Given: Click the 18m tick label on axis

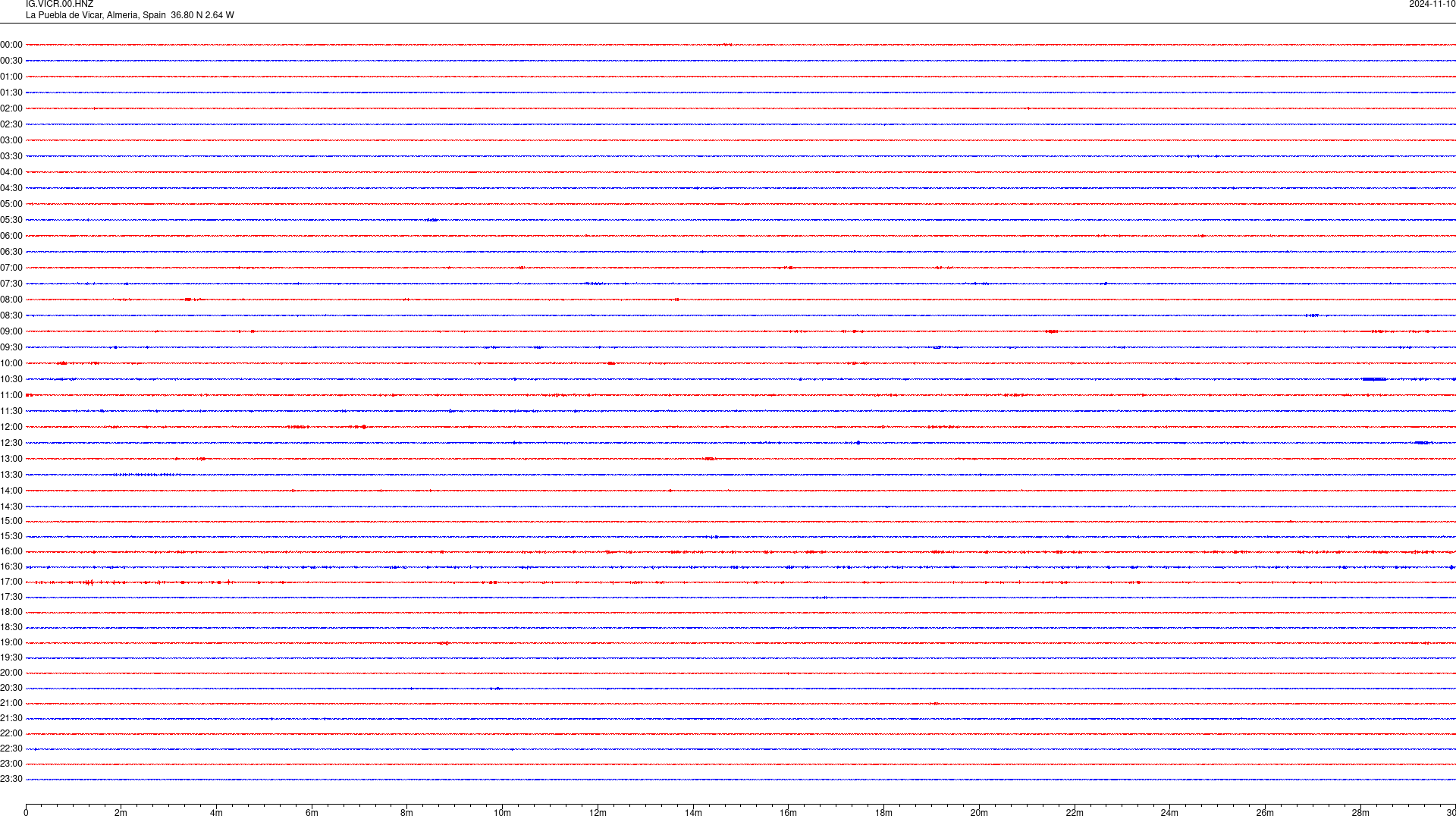Looking at the screenshot, I should (883, 813).
